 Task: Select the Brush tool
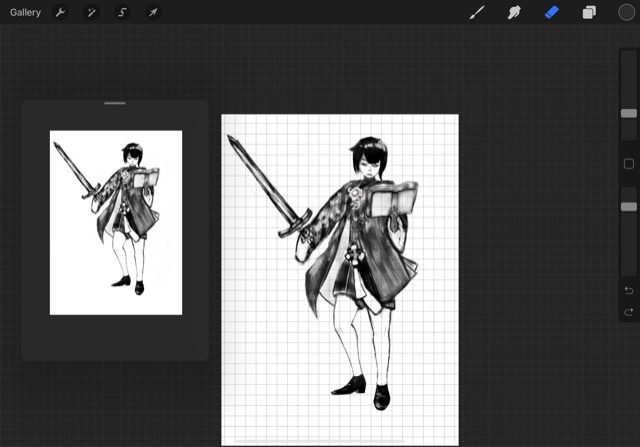coord(477,13)
